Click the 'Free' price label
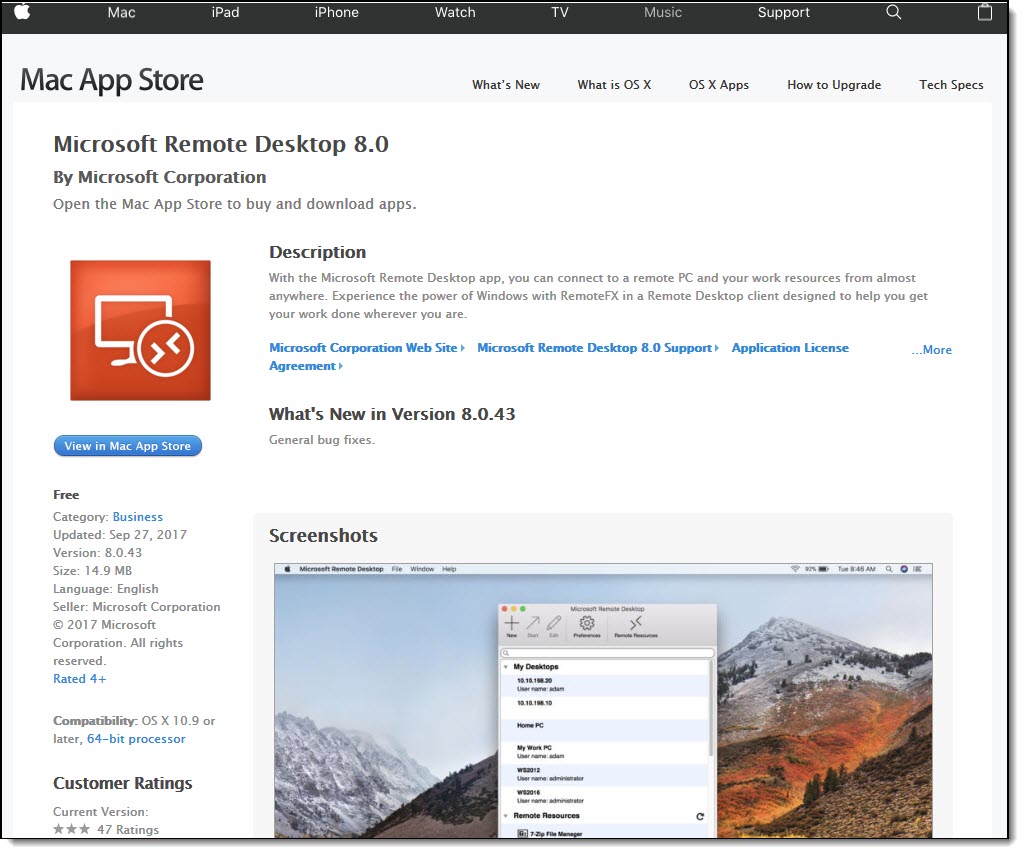 tap(66, 495)
